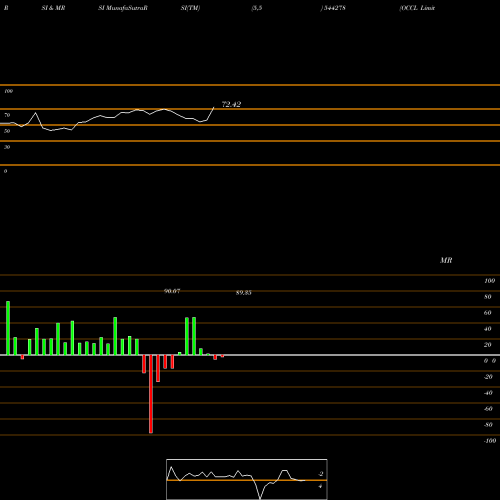Select the 'SI MunafaSutraR' header text
500x500 pixels.
[123, 8]
